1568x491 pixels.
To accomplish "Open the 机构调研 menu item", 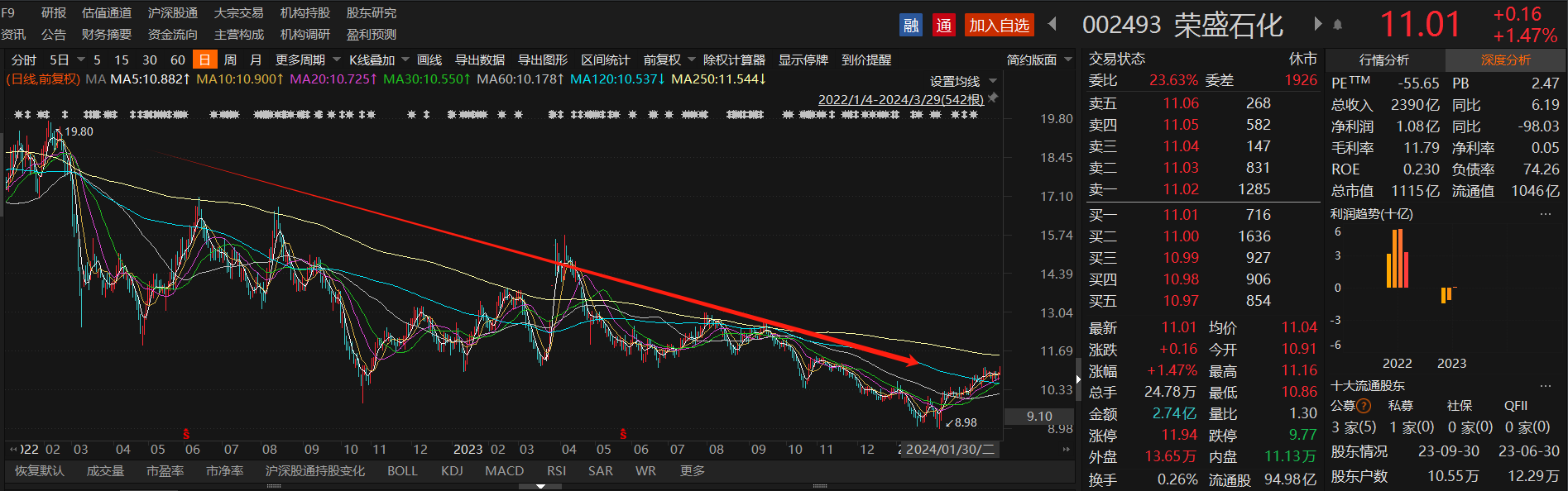I will 305,34.
